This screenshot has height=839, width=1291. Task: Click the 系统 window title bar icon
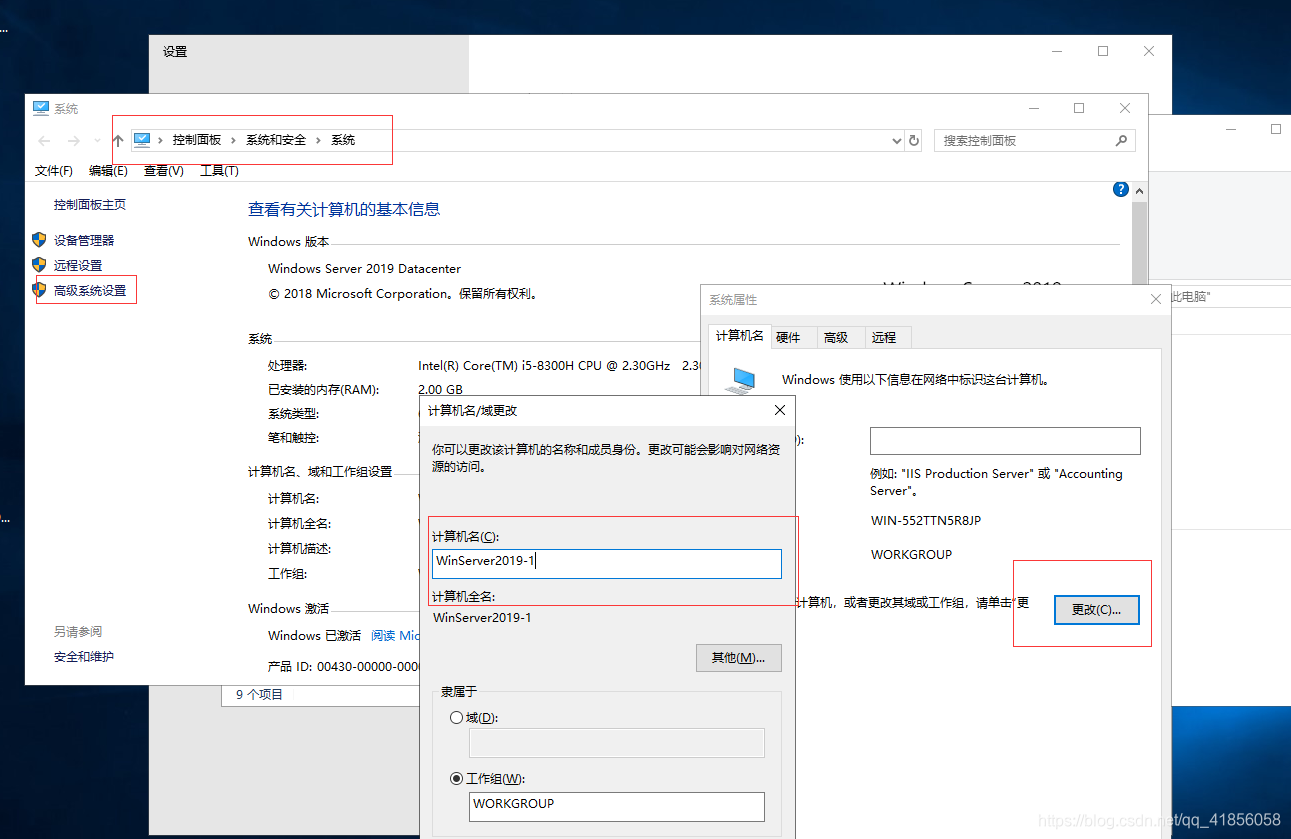click(40, 108)
